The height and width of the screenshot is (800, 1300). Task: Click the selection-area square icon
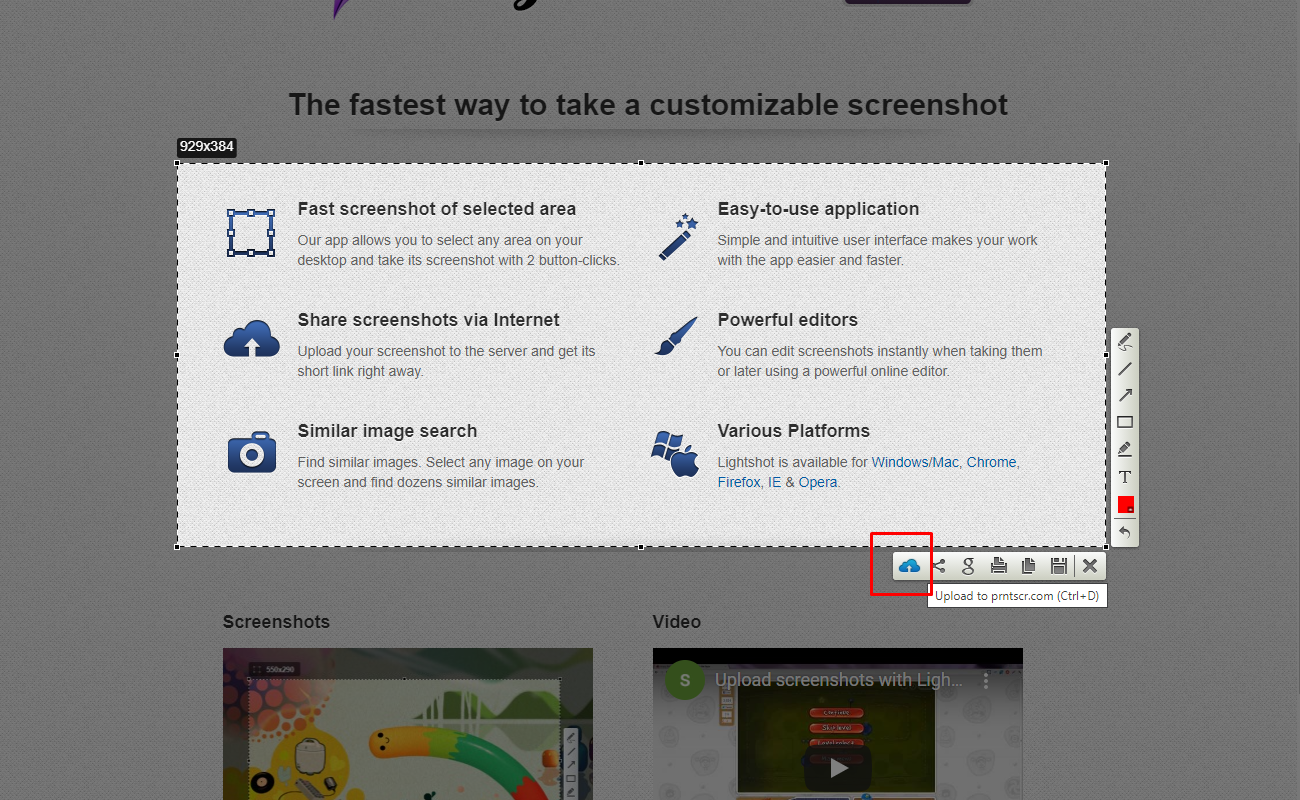pos(251,233)
